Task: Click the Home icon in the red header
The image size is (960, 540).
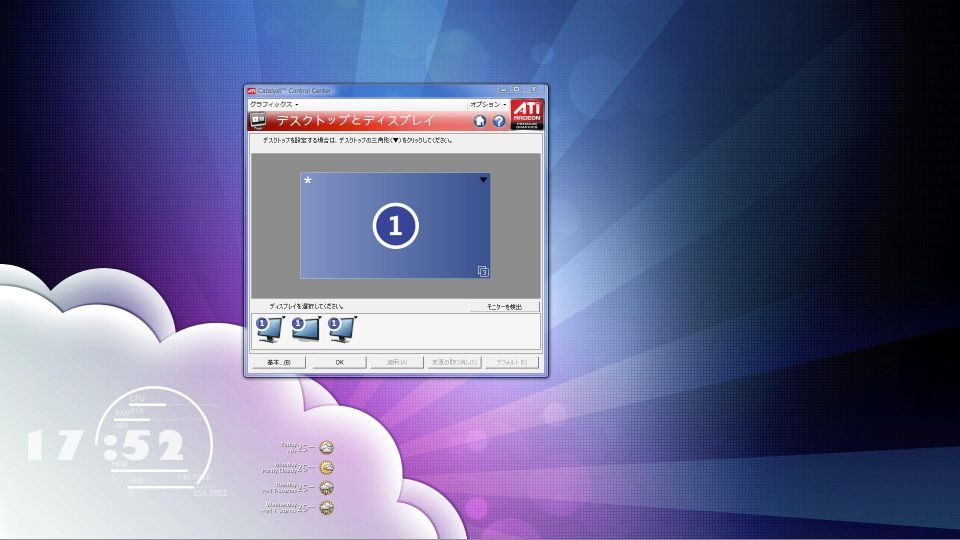Action: (480, 121)
